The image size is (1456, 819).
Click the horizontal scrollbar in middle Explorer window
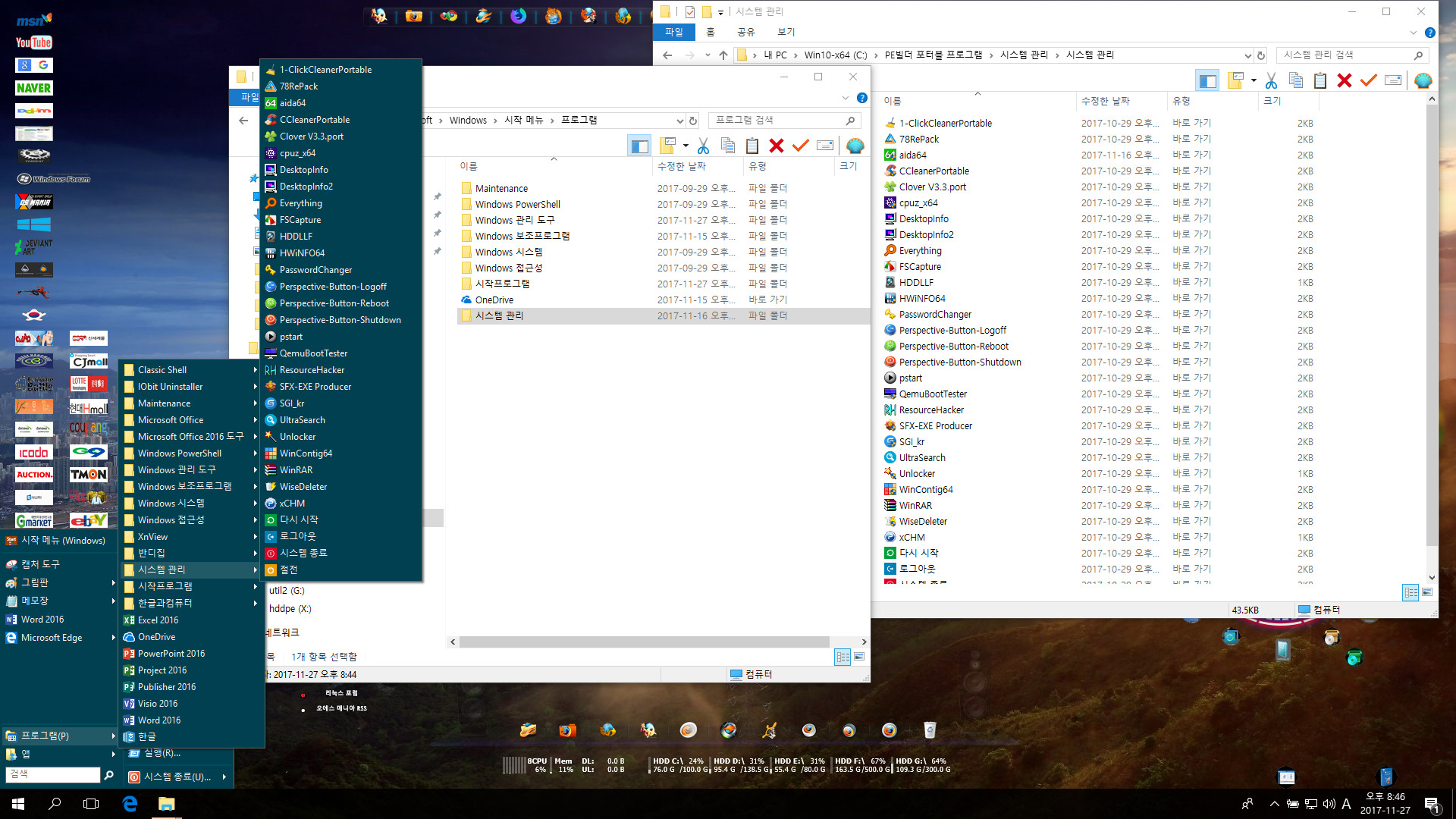[644, 642]
